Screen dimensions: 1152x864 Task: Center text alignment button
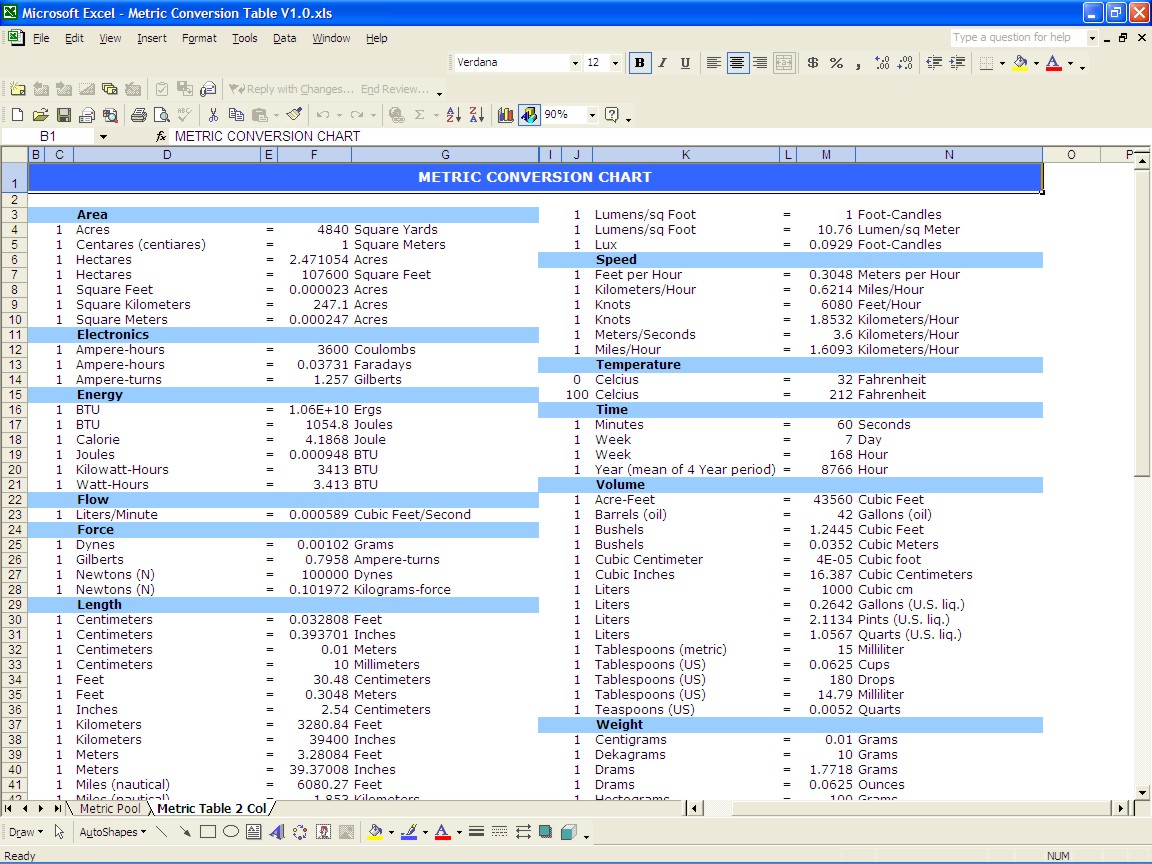[x=736, y=63]
